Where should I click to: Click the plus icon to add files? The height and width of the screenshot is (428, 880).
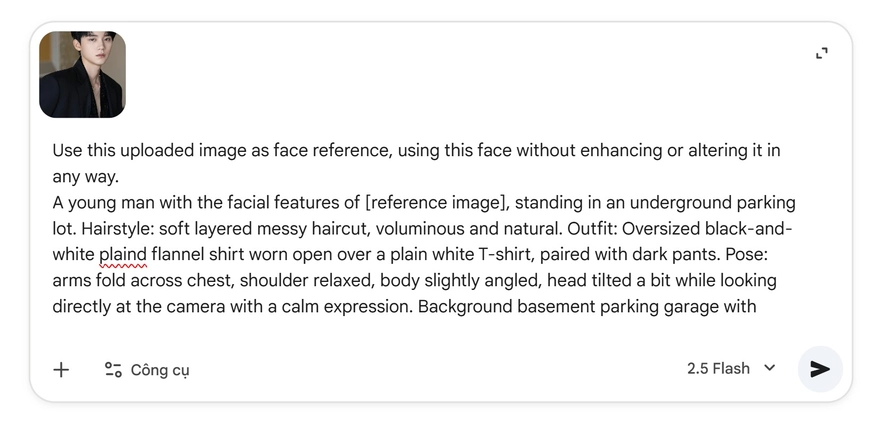61,370
